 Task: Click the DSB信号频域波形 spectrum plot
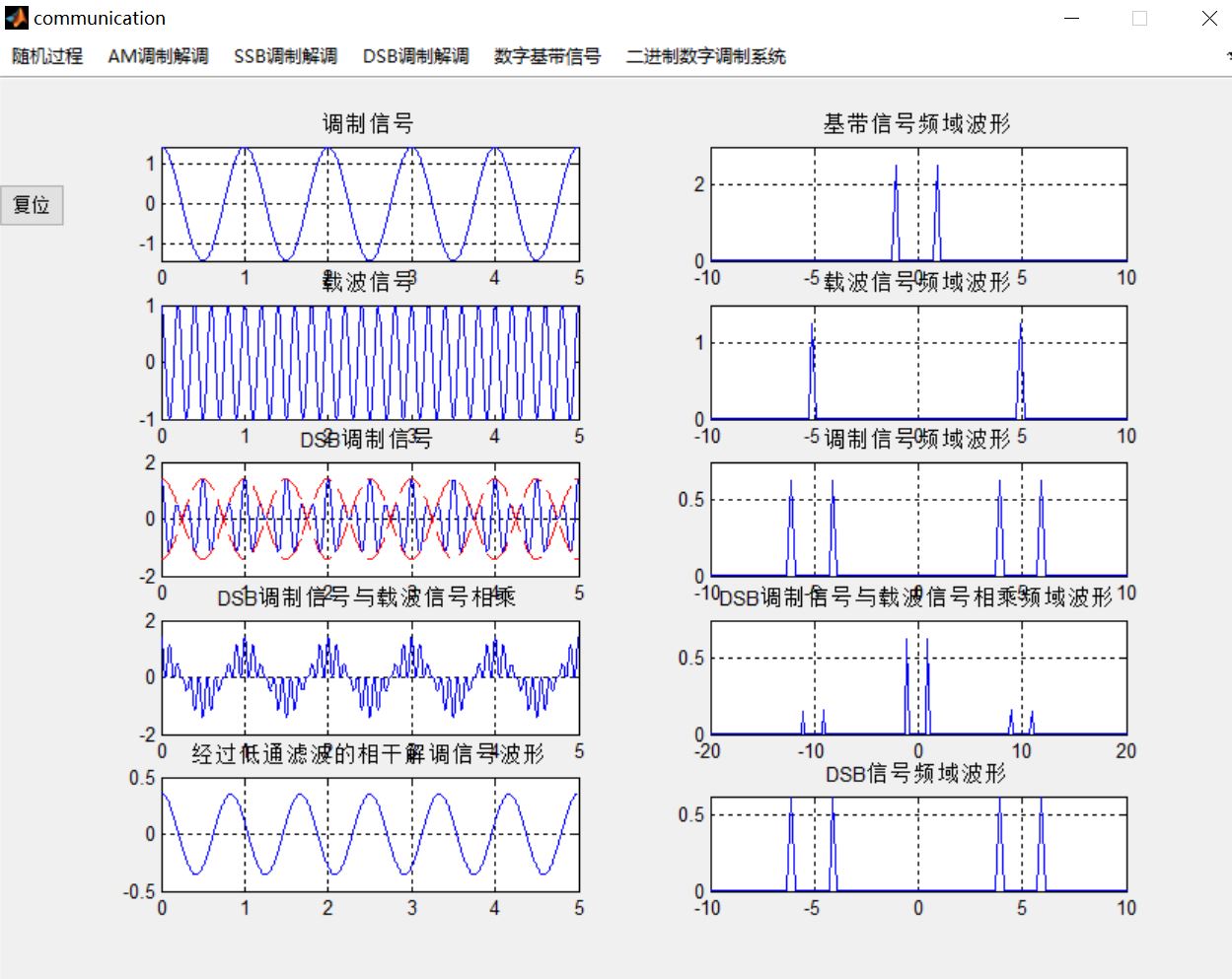tap(918, 845)
